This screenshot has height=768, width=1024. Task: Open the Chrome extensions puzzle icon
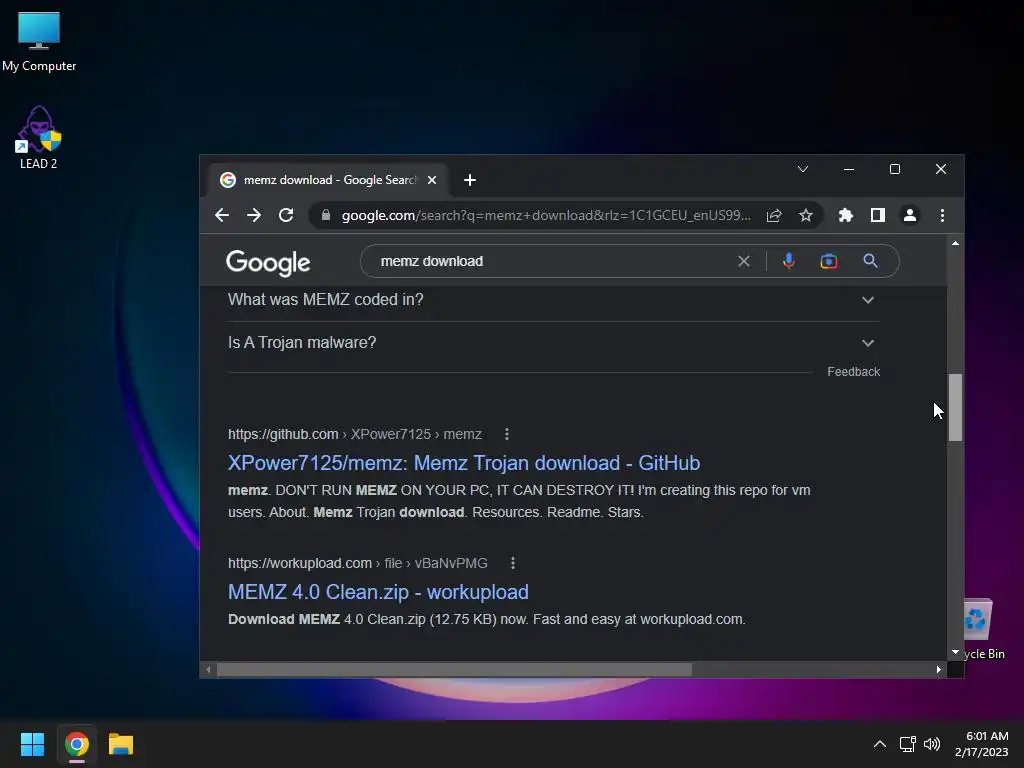pos(846,215)
